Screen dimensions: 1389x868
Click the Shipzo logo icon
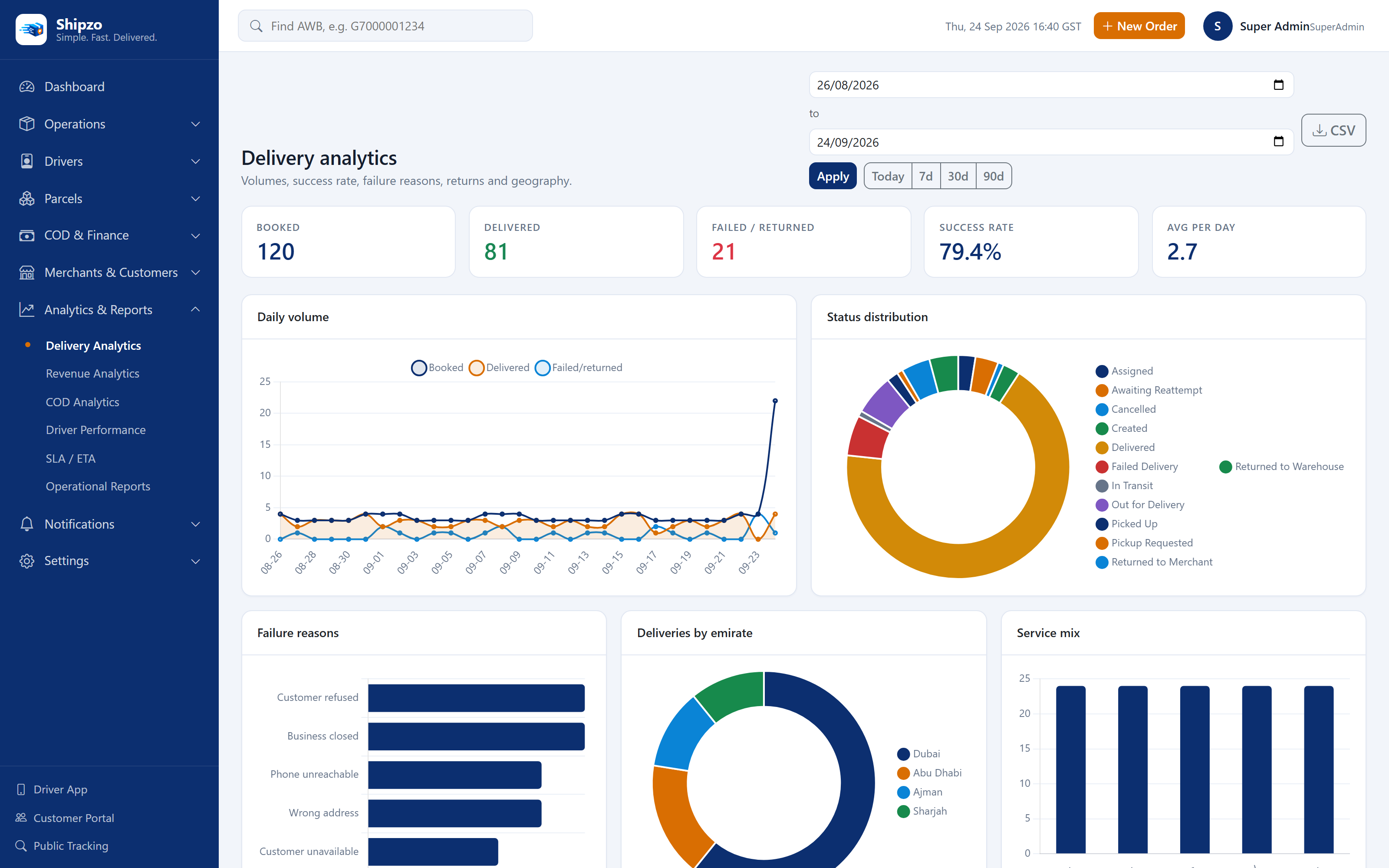pos(31,29)
